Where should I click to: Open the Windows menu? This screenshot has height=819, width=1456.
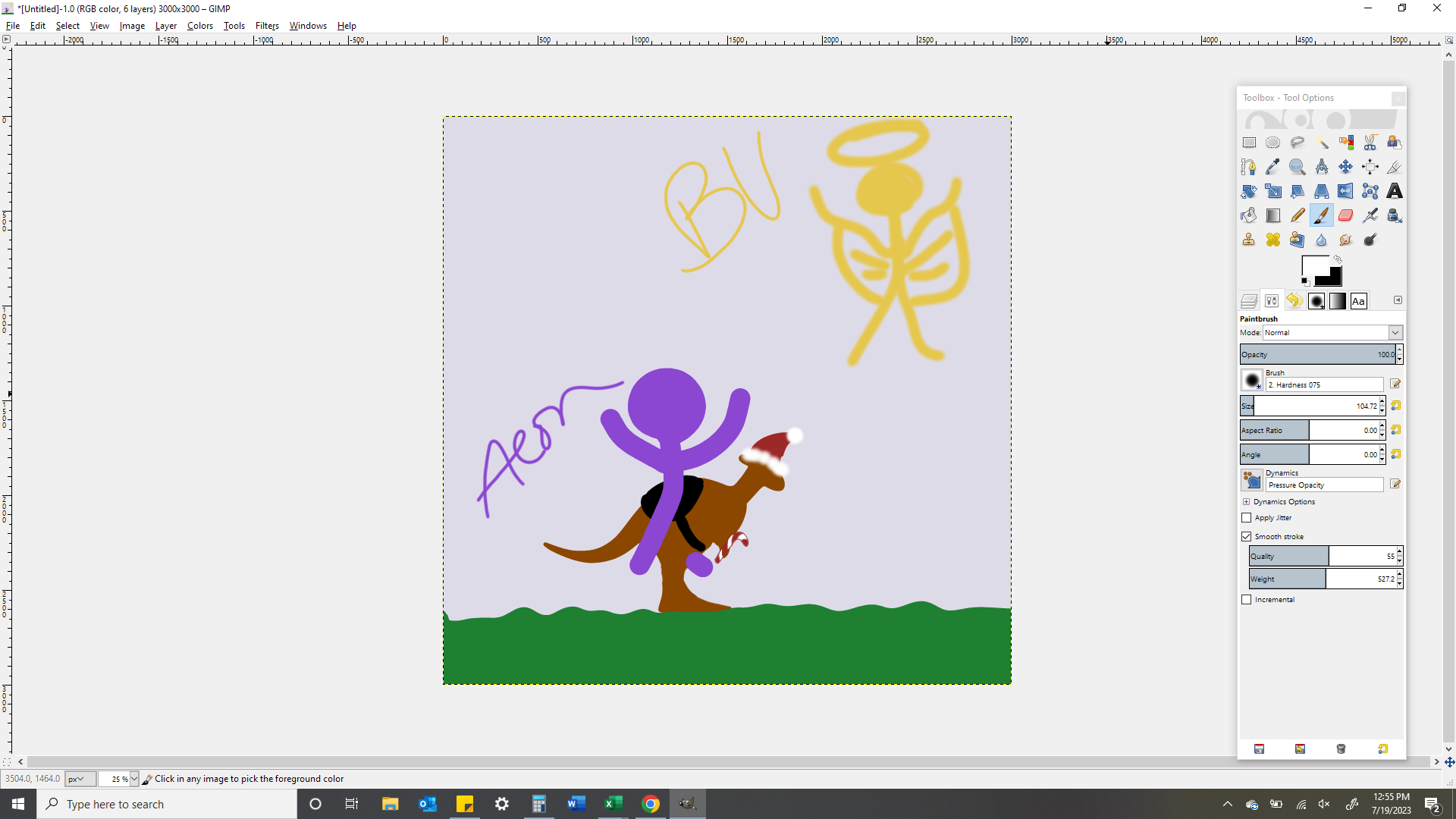tap(308, 26)
